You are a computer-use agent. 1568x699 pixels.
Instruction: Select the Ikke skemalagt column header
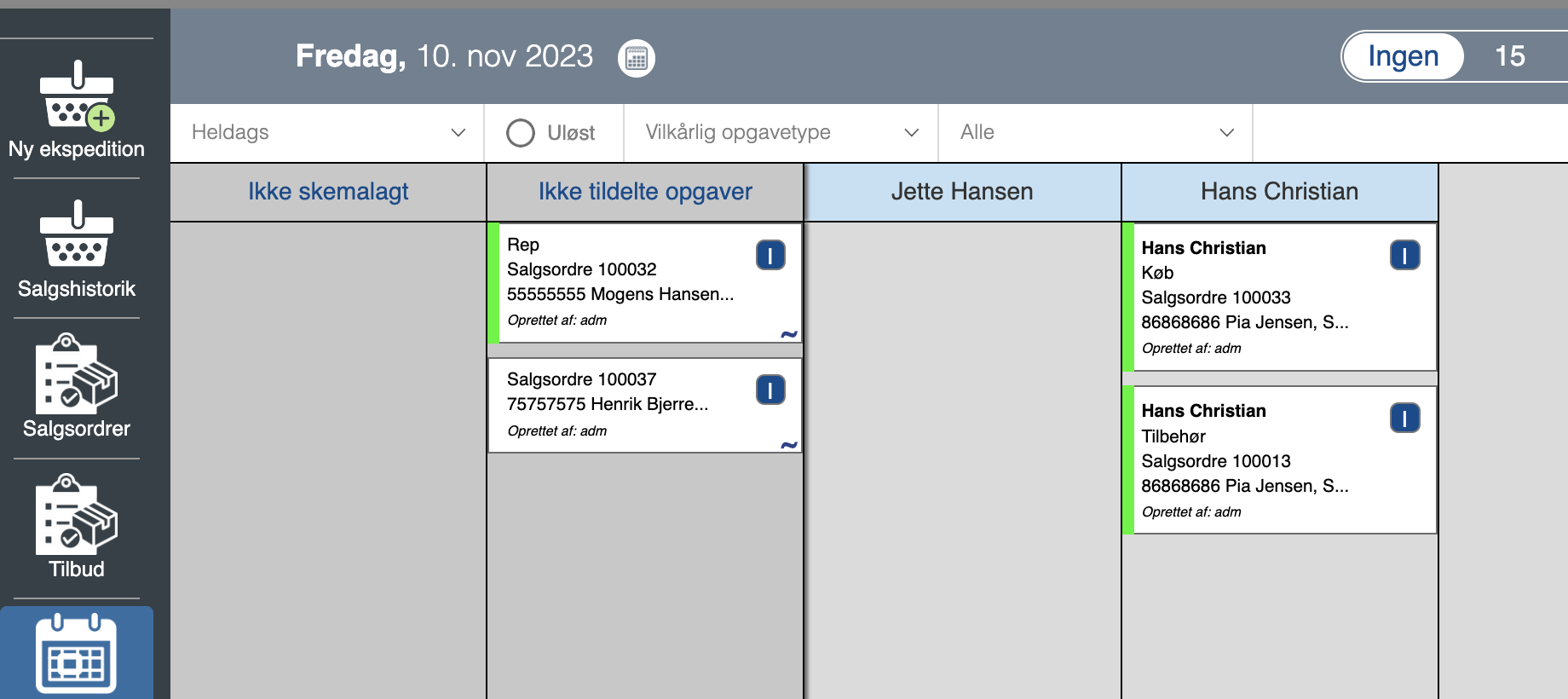tap(328, 192)
